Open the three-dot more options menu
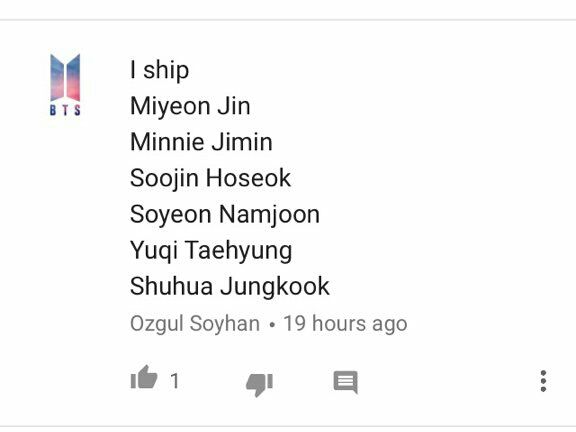The image size is (576, 432). (543, 381)
